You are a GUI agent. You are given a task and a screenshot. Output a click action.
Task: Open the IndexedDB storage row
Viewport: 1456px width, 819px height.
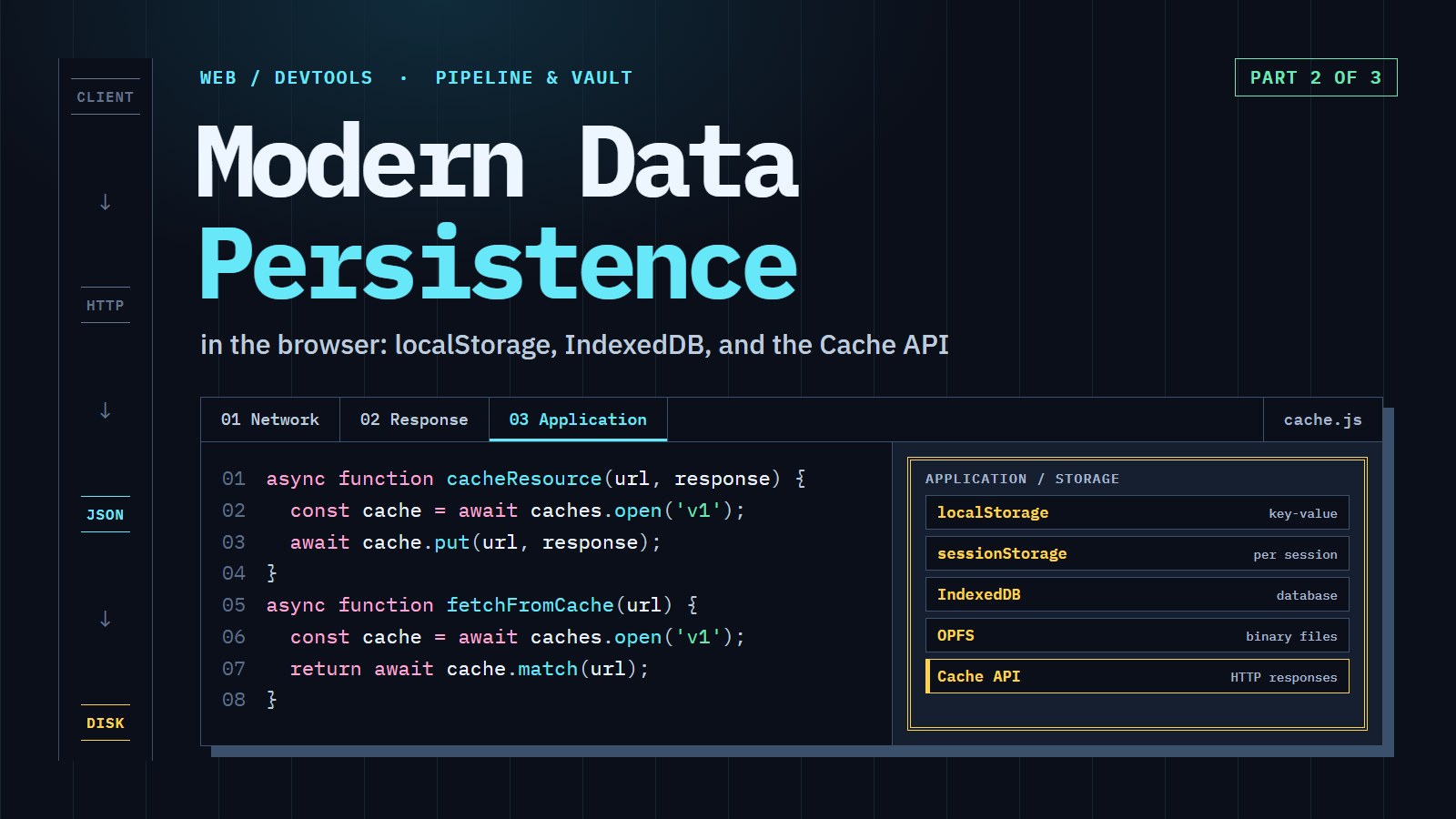1137,594
